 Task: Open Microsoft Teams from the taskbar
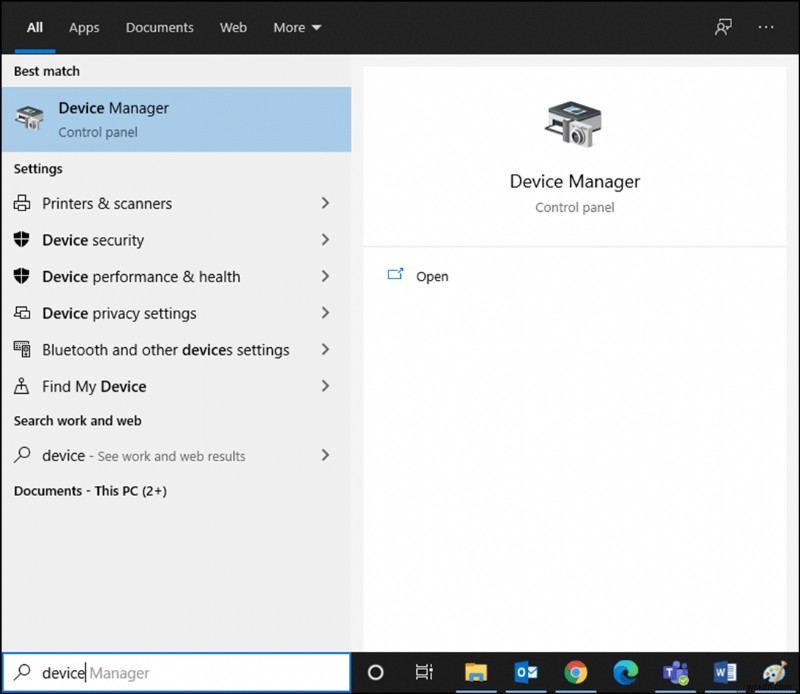675,673
